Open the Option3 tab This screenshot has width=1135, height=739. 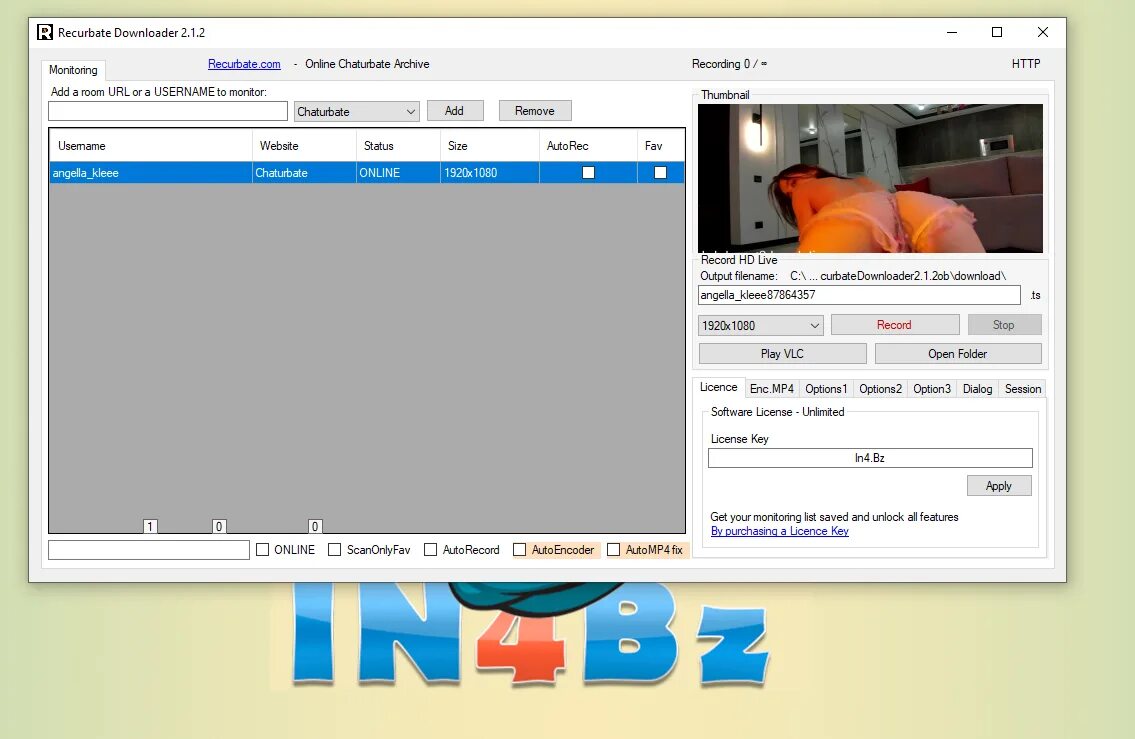[932, 389]
